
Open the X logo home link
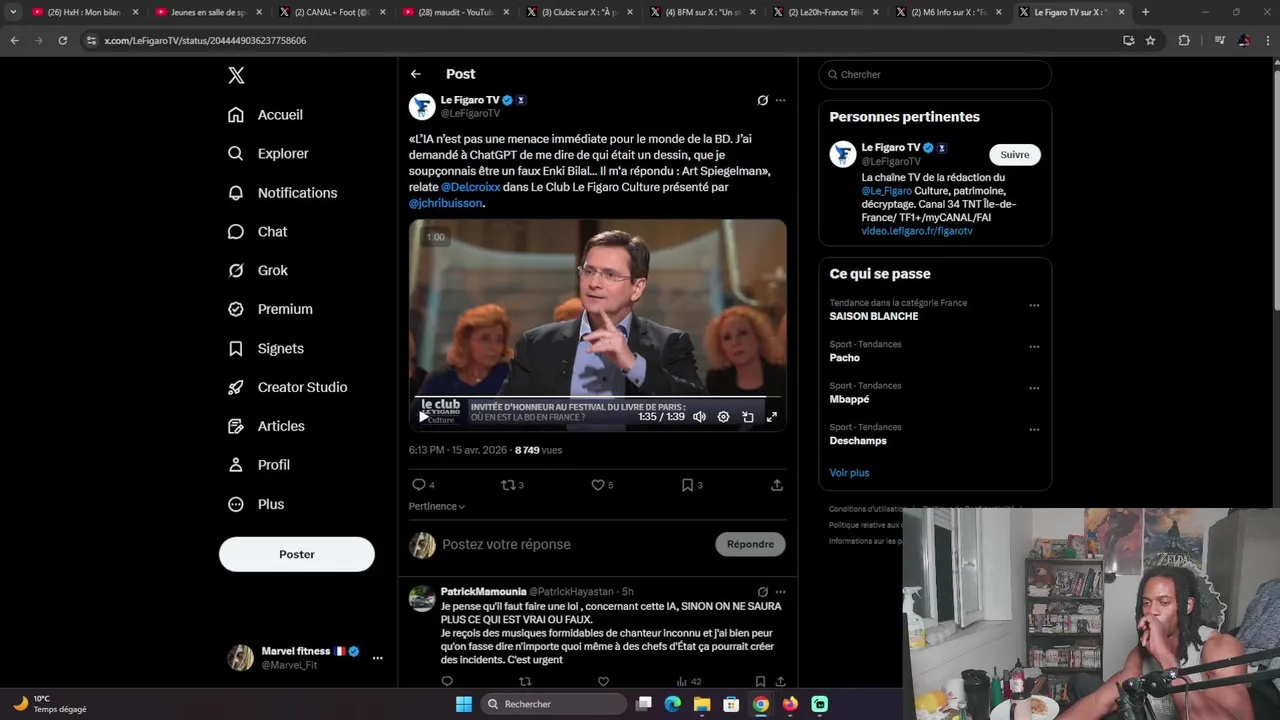236,75
